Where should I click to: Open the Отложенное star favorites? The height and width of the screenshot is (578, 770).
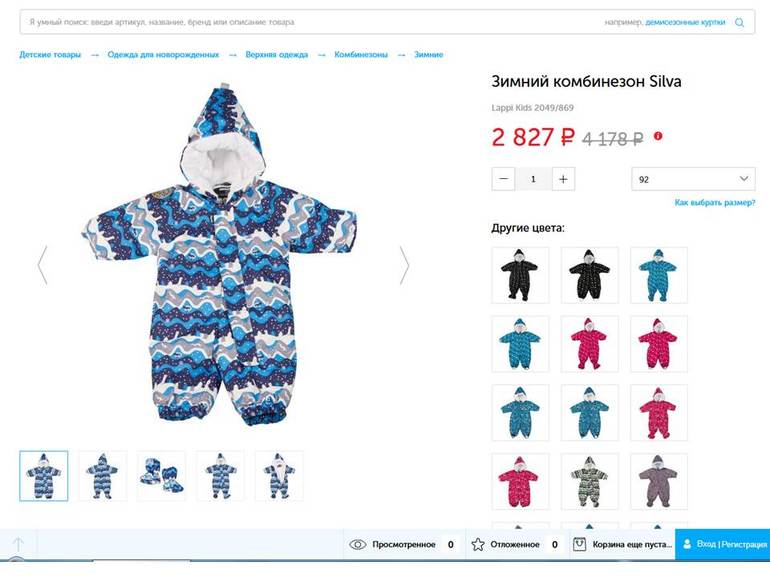[x=477, y=544]
